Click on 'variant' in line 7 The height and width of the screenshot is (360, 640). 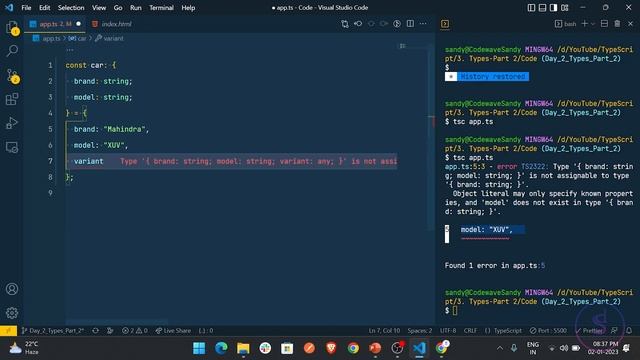click(x=89, y=161)
